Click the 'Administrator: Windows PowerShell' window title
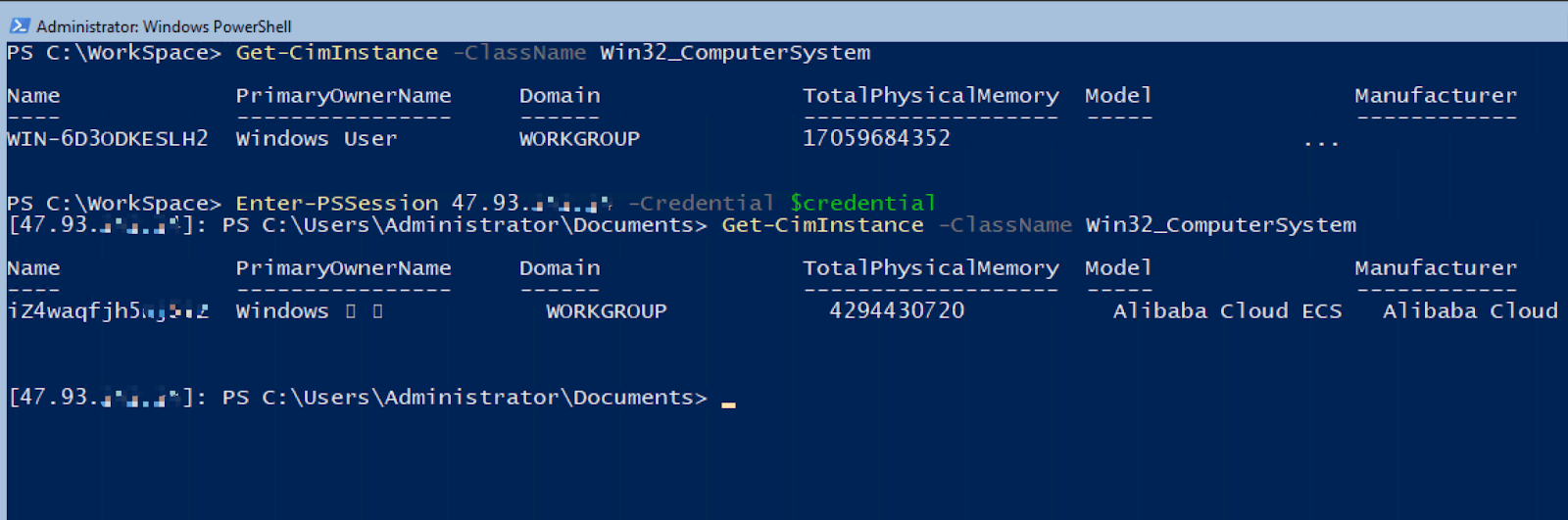The width and height of the screenshot is (1568, 520). click(164, 26)
